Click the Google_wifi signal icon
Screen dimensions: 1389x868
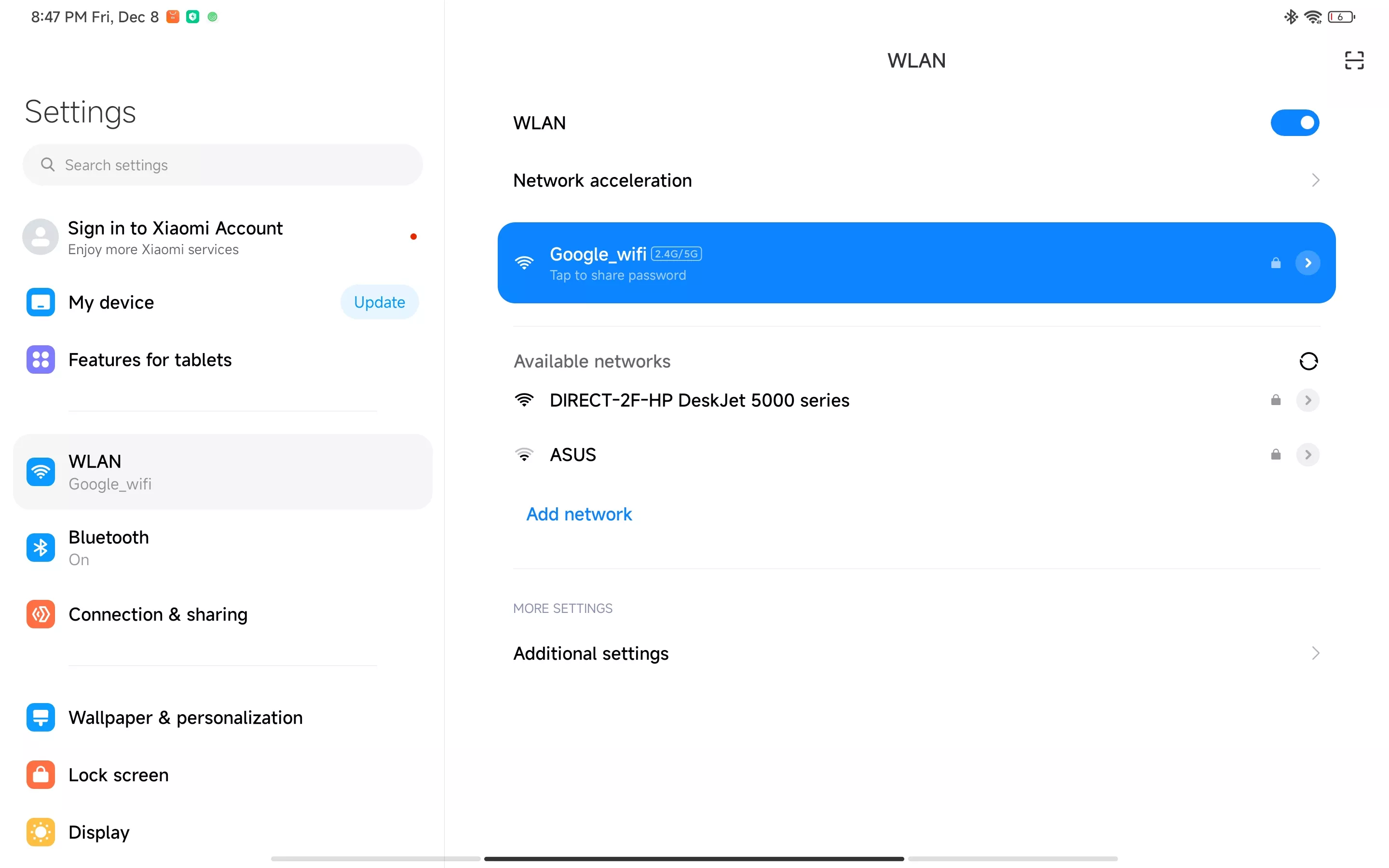tap(524, 263)
